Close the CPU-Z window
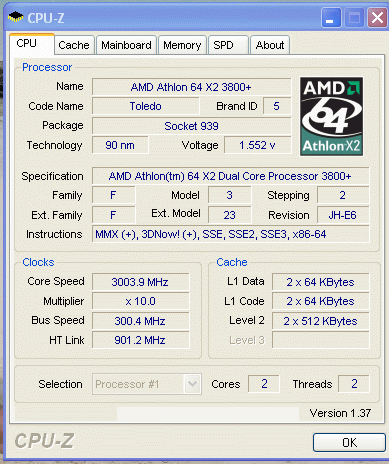Viewport: 389px width, 464px height. 377,18
